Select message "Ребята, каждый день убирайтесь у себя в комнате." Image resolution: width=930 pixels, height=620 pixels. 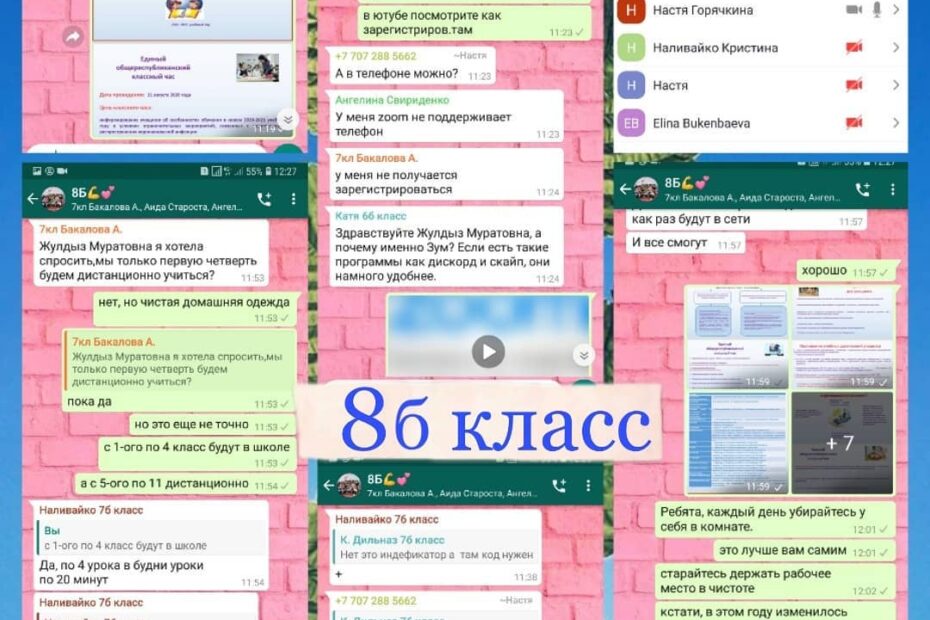[x=775, y=520]
